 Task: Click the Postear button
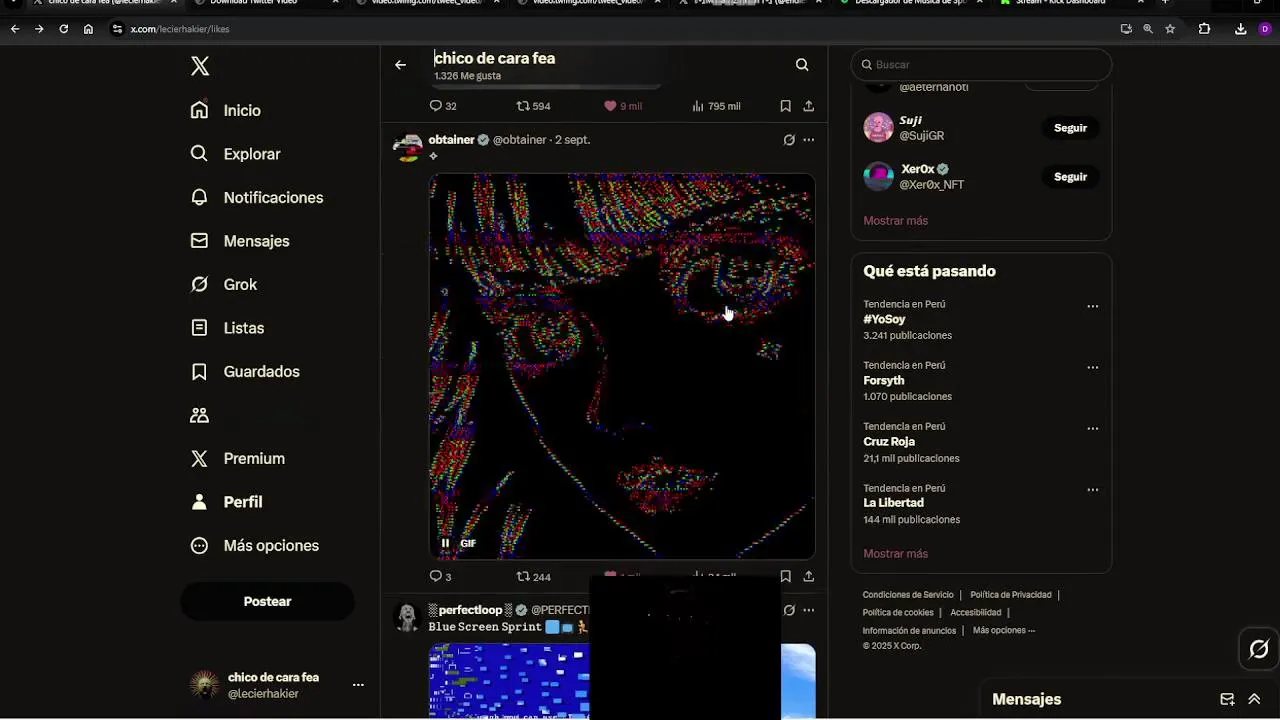point(267,601)
